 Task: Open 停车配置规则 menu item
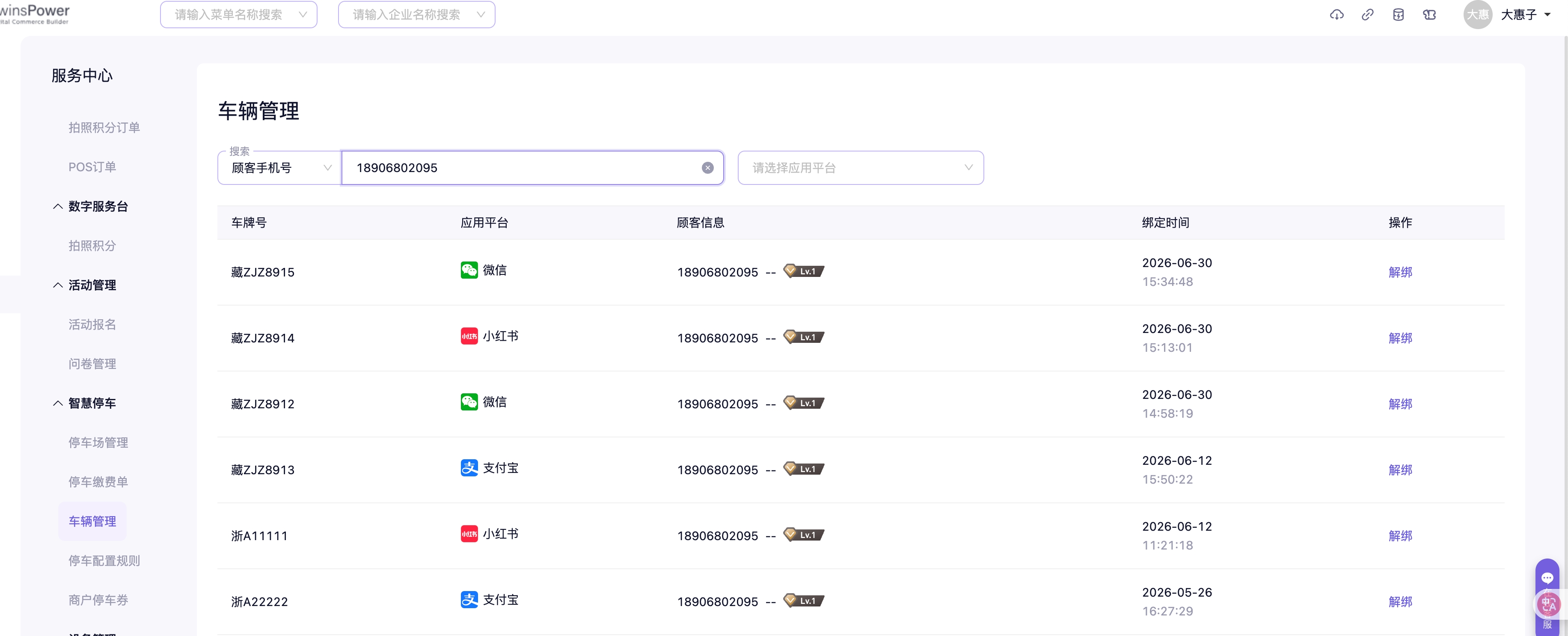[104, 561]
